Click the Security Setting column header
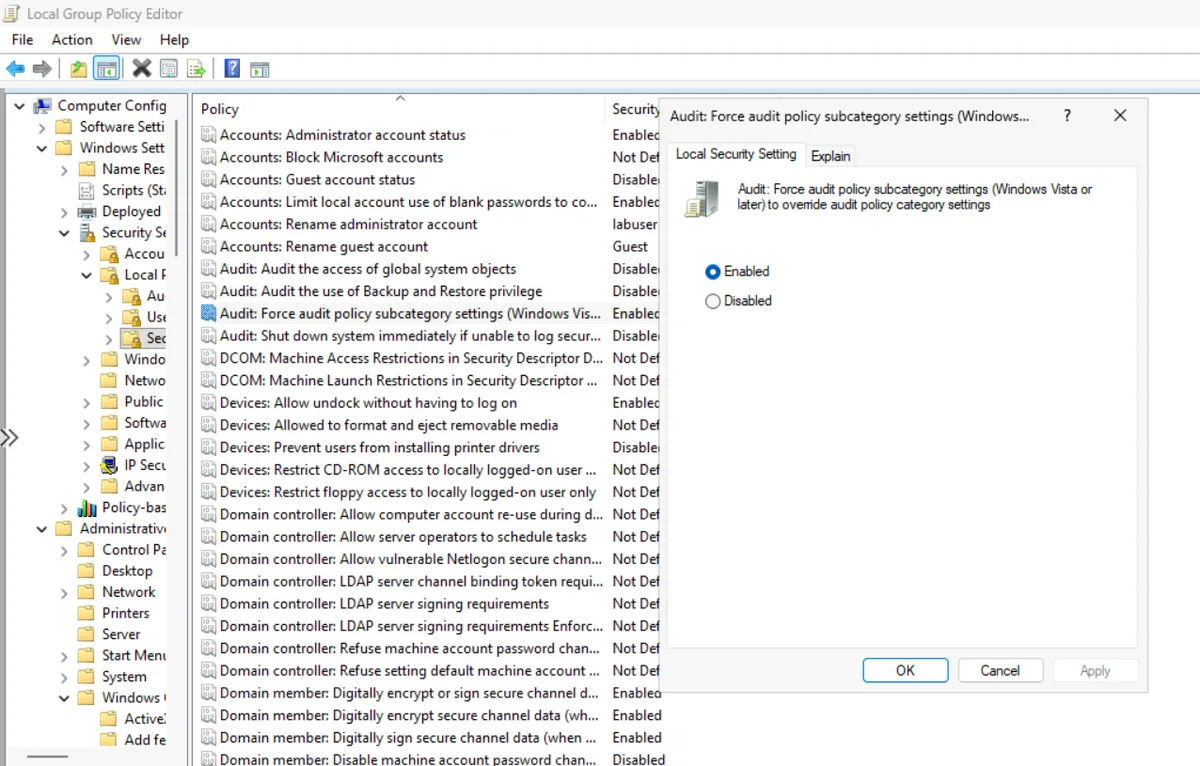 tap(636, 109)
